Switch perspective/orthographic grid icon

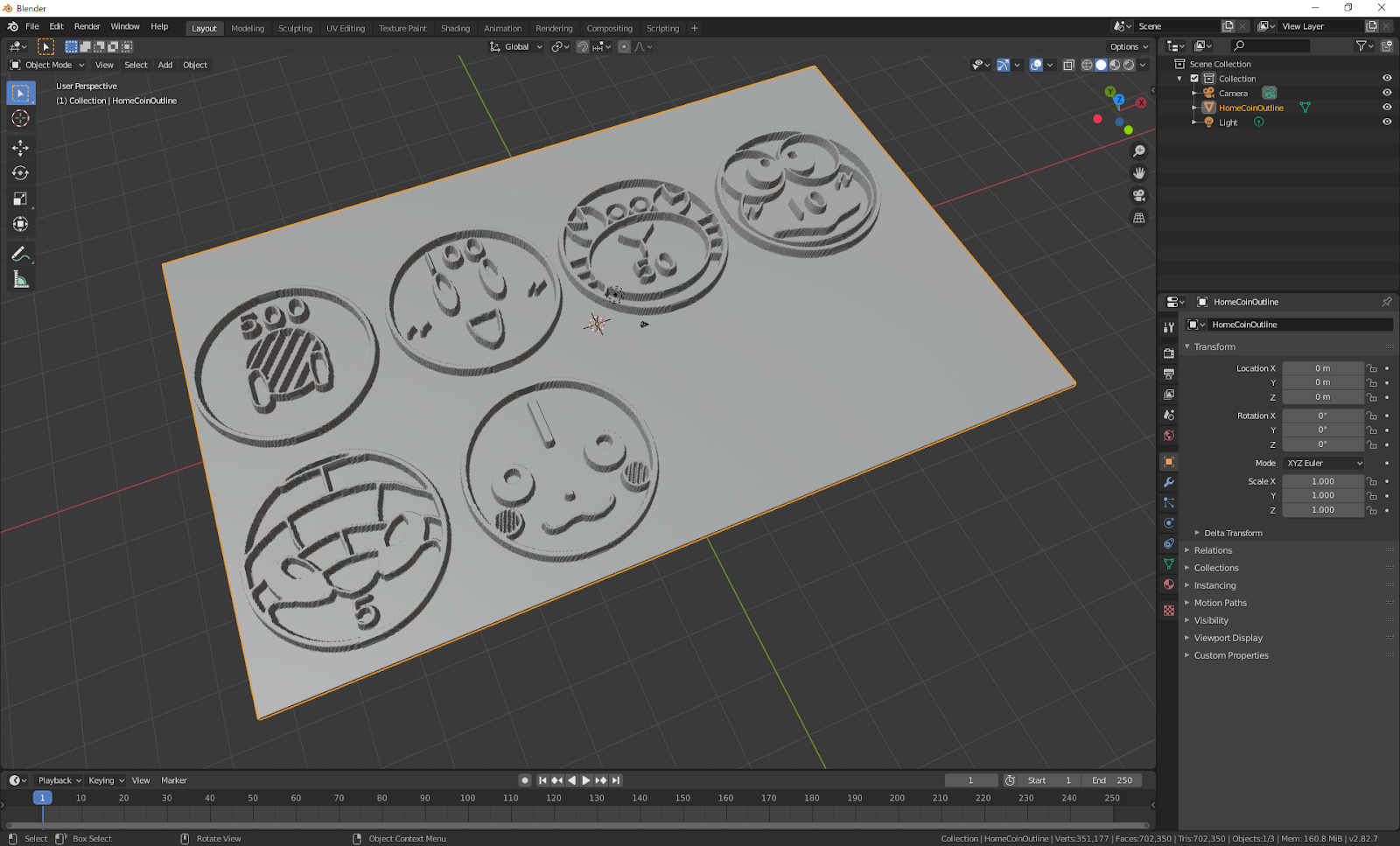(1139, 218)
